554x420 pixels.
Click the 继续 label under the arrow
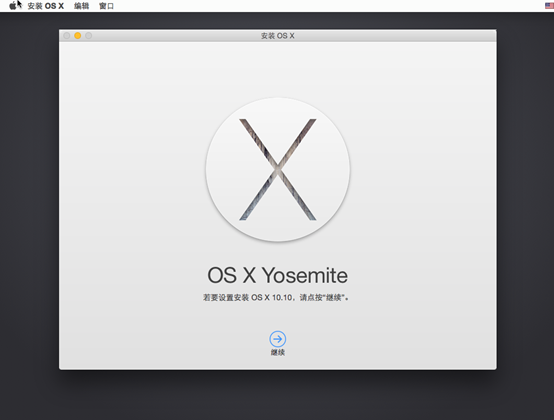point(278,352)
